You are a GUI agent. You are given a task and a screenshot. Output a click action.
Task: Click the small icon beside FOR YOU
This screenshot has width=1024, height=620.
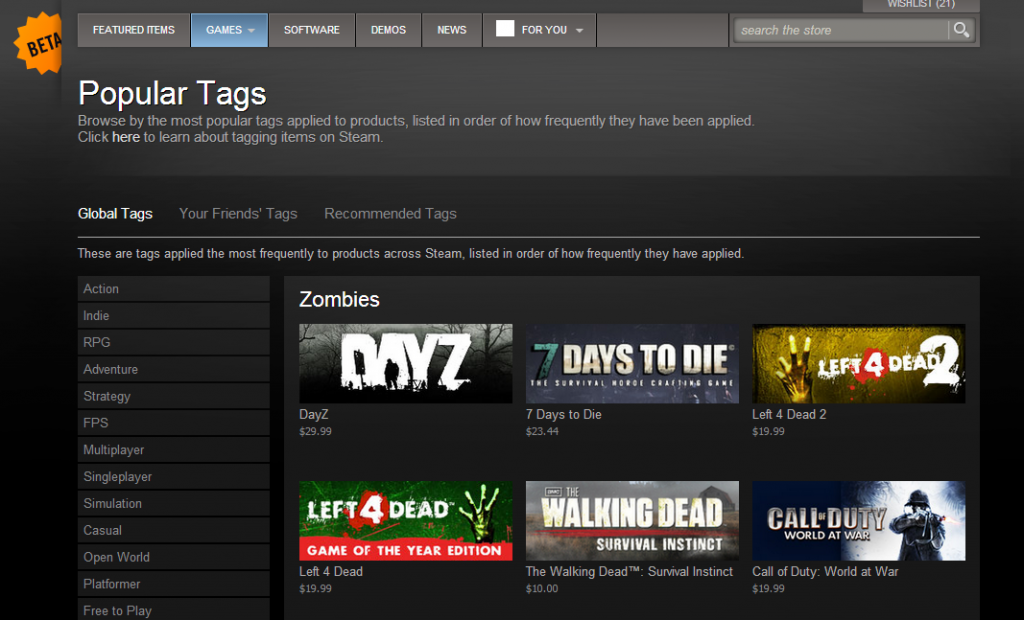505,30
